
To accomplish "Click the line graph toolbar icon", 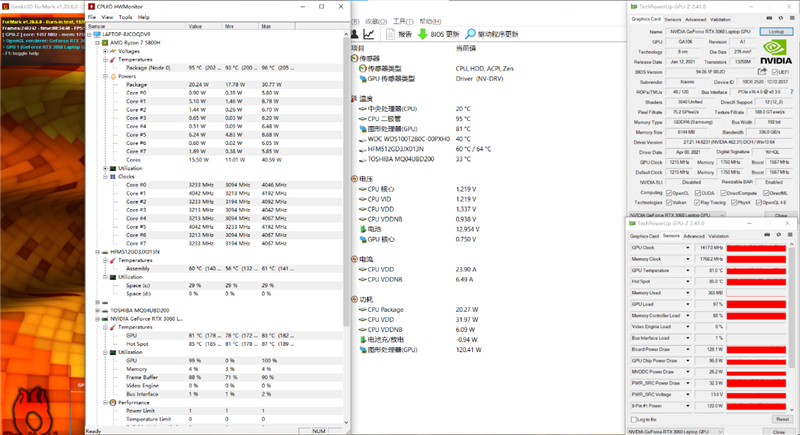I will click(369, 34).
